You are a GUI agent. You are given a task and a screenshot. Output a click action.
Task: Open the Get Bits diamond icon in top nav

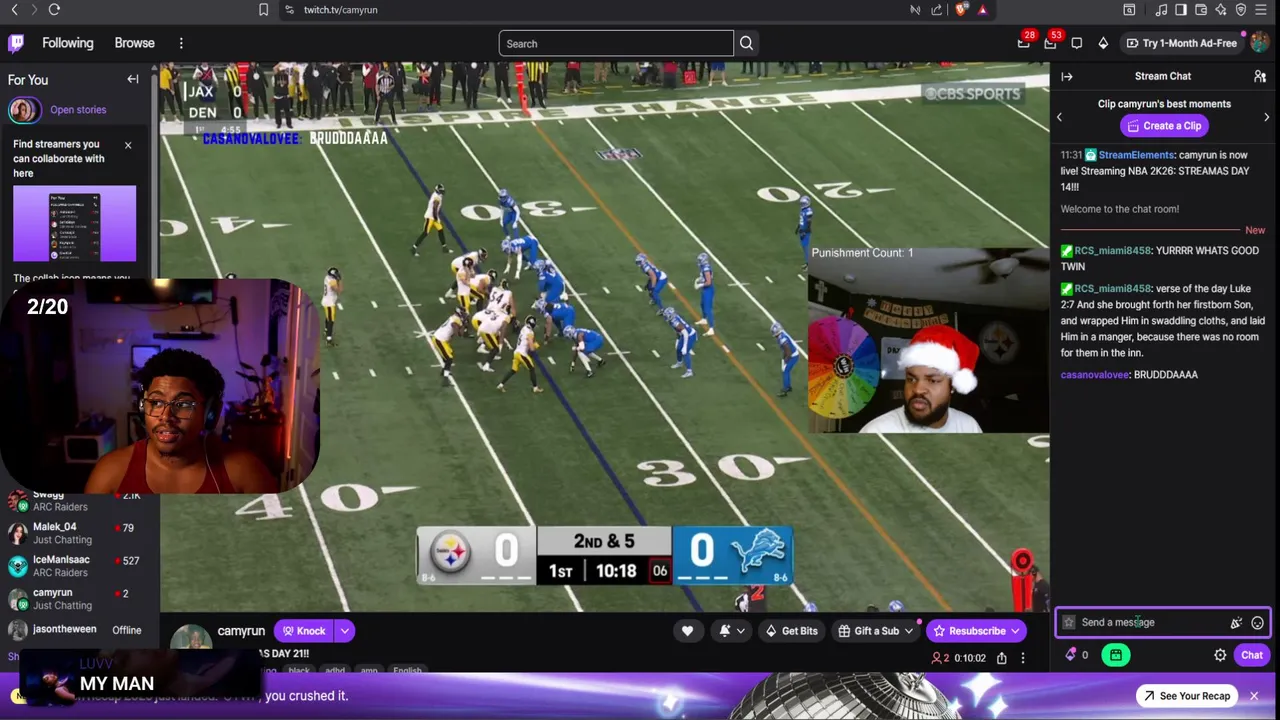(x=1103, y=43)
